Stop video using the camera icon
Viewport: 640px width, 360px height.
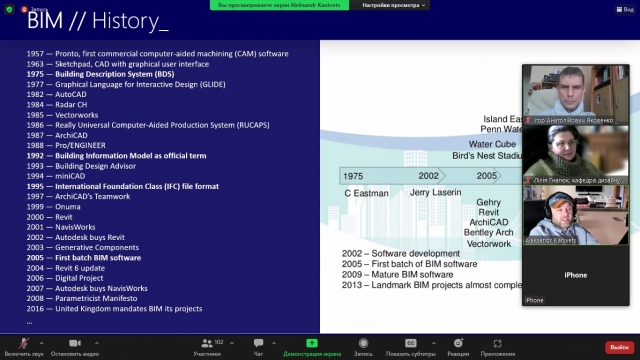click(x=75, y=343)
